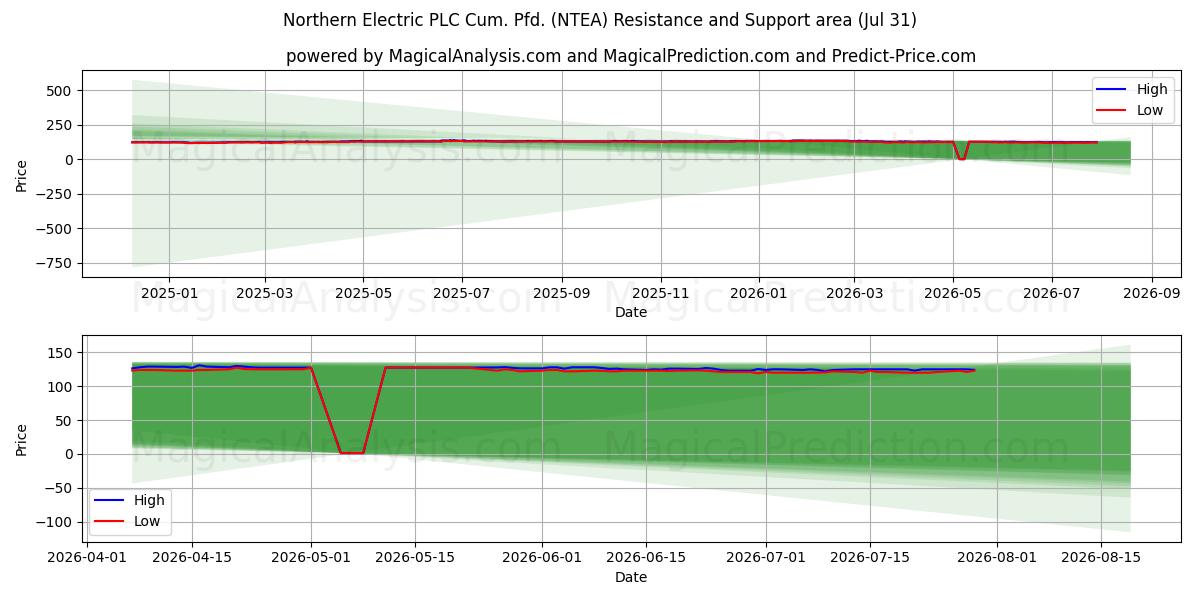Viewport: 1200px width, 600px height.
Task: Click the '2026-07' tick label on top chart
Action: pyautogui.click(x=1051, y=292)
